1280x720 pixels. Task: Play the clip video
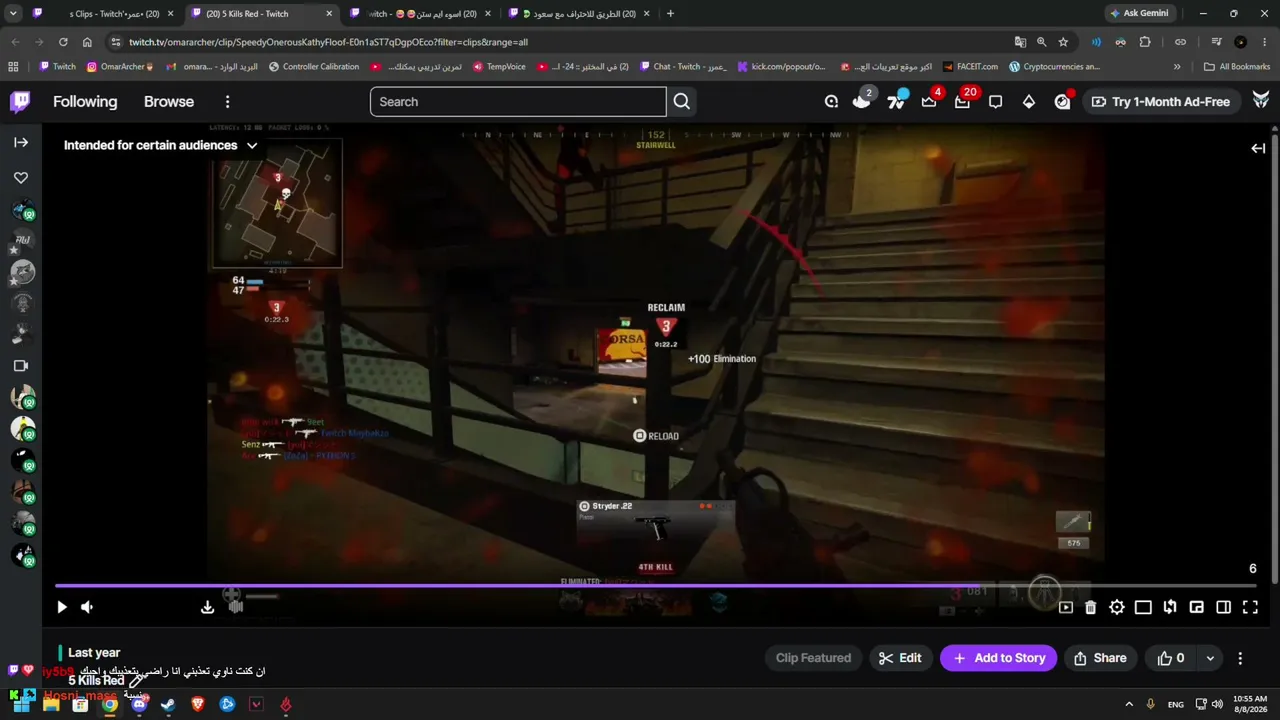coord(62,607)
